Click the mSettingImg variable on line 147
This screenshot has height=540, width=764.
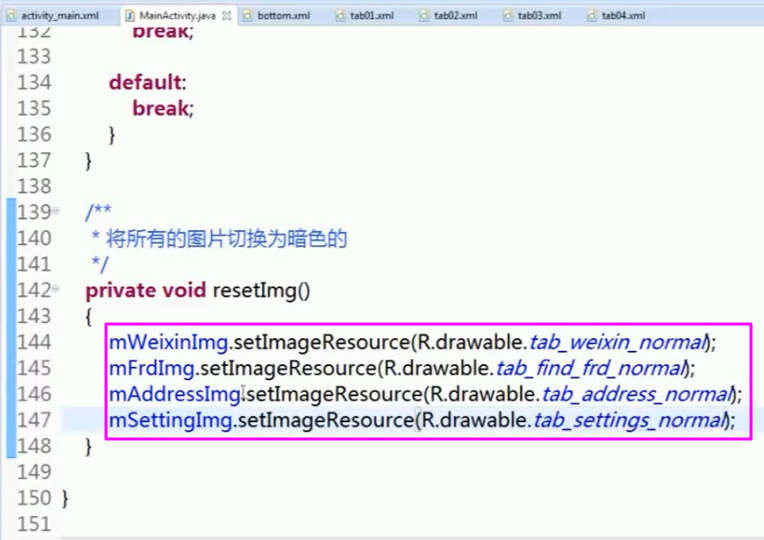click(x=170, y=420)
